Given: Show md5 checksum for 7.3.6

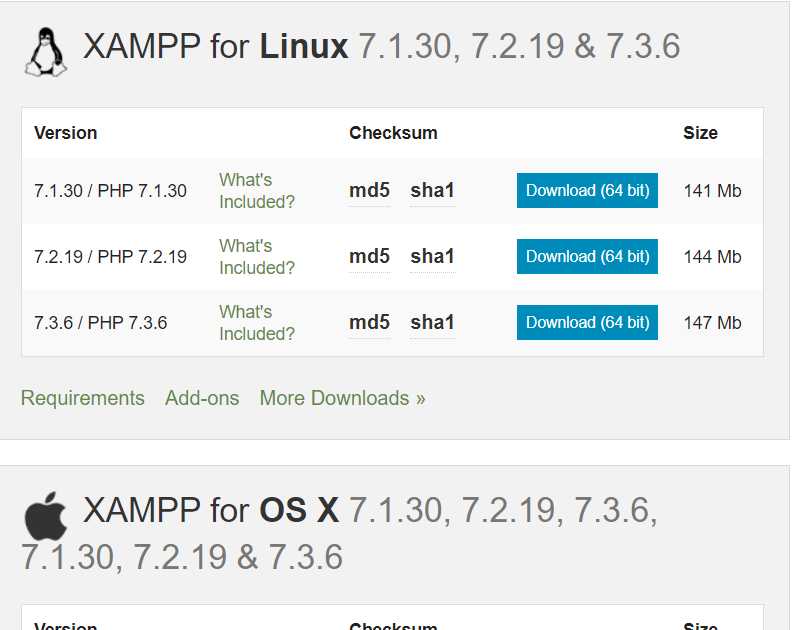Looking at the screenshot, I should coord(369,322).
